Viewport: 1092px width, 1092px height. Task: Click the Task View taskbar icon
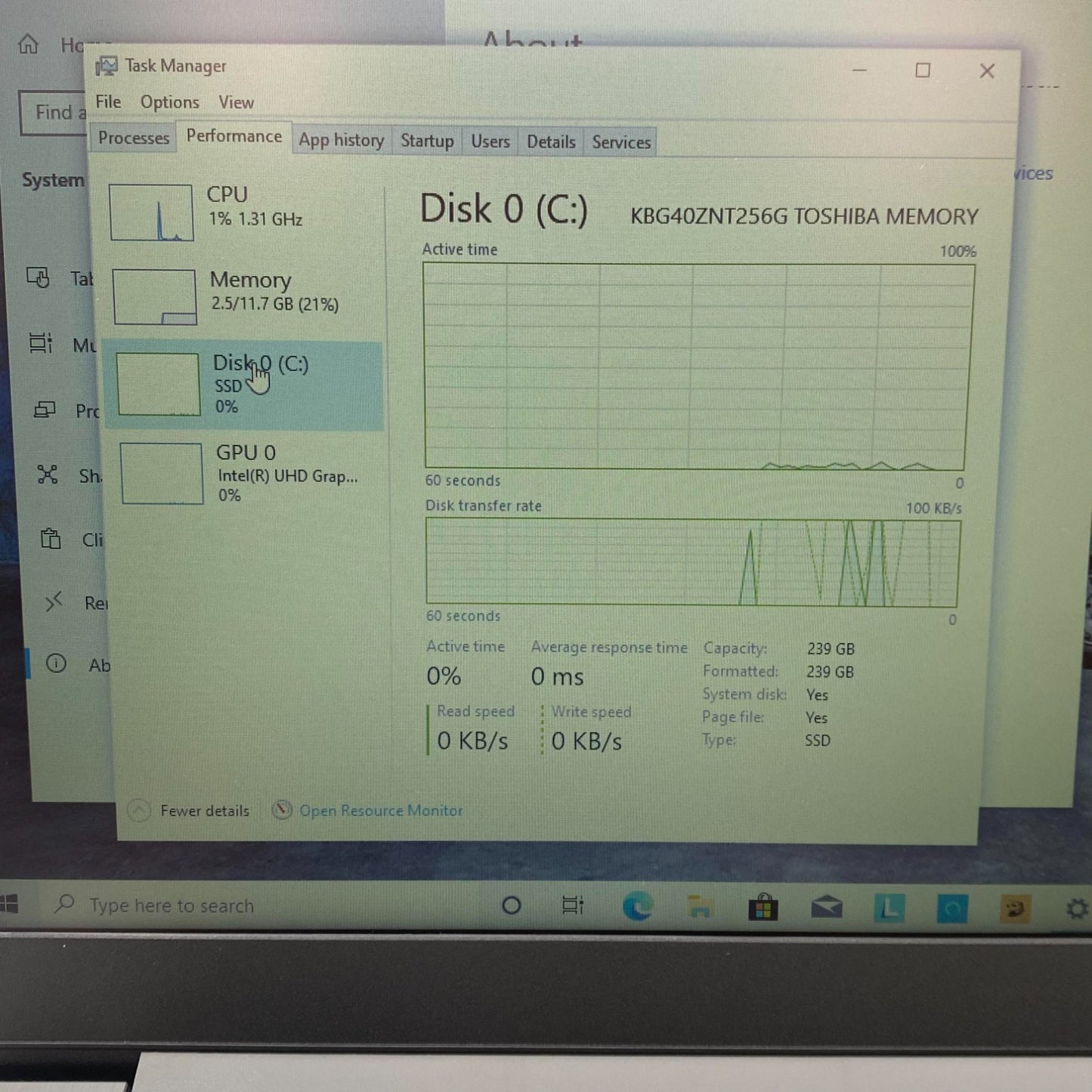click(573, 905)
